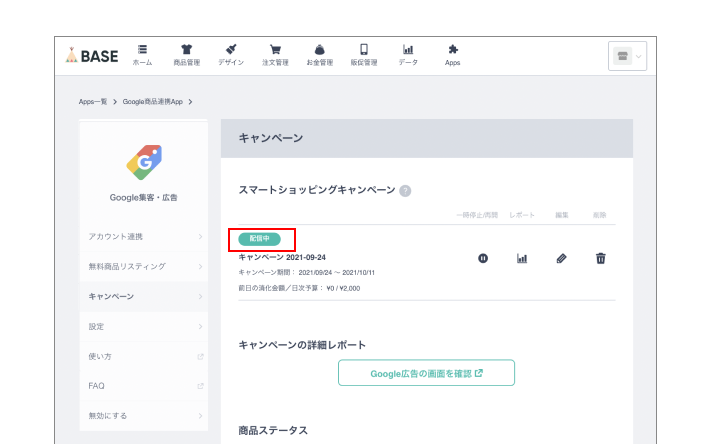The image size is (712, 444).
Task: Open the shop account dropdown
Action: coord(628,56)
